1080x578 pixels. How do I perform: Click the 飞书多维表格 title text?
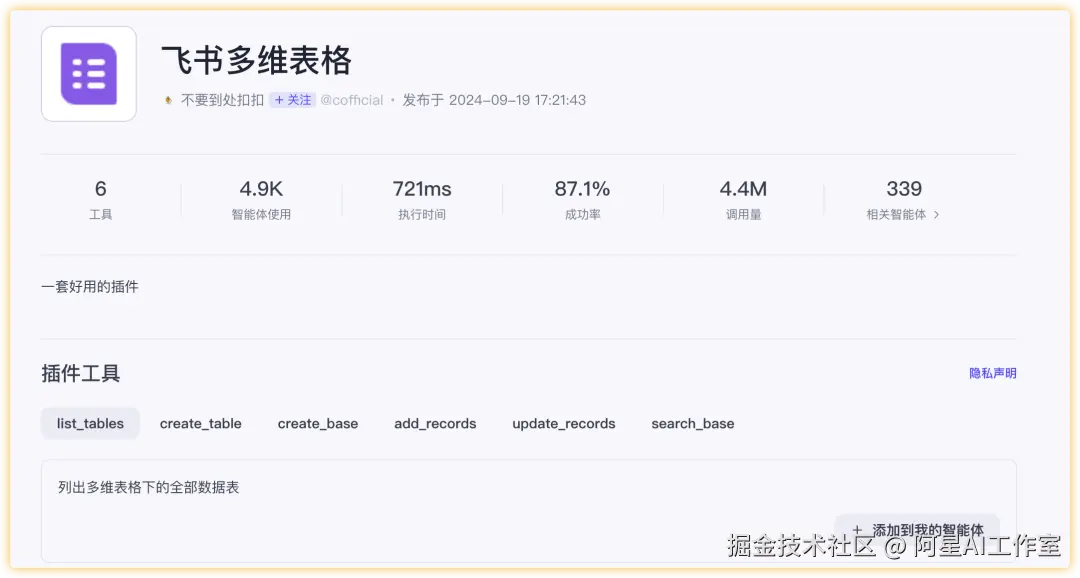click(256, 60)
